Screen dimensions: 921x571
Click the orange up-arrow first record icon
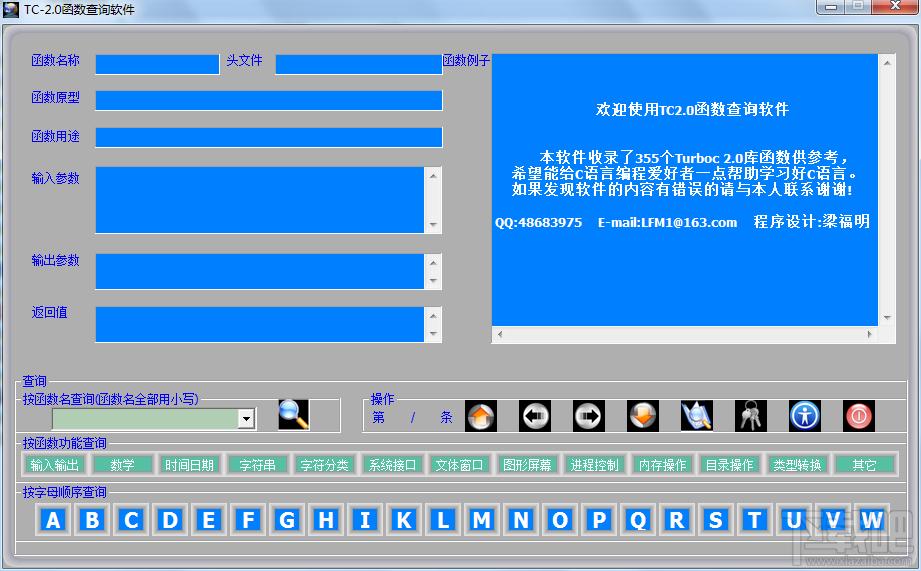pos(481,416)
